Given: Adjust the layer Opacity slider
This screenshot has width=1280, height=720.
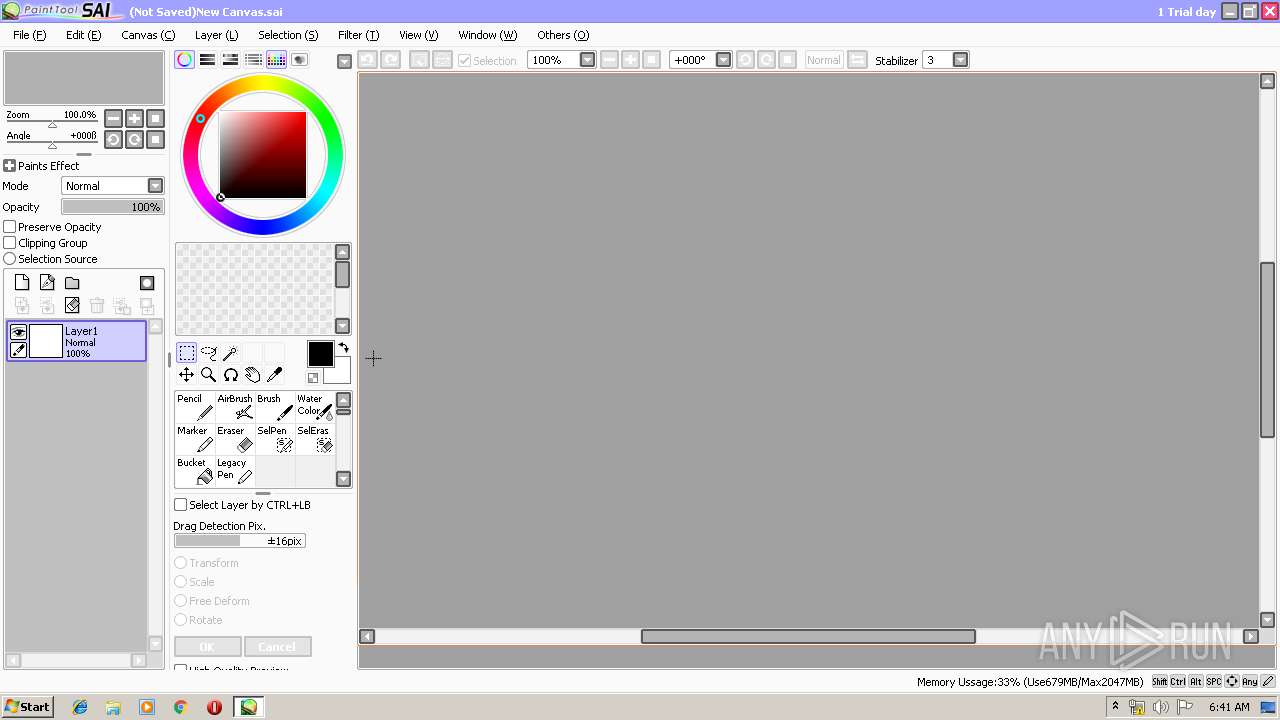Looking at the screenshot, I should [x=112, y=207].
